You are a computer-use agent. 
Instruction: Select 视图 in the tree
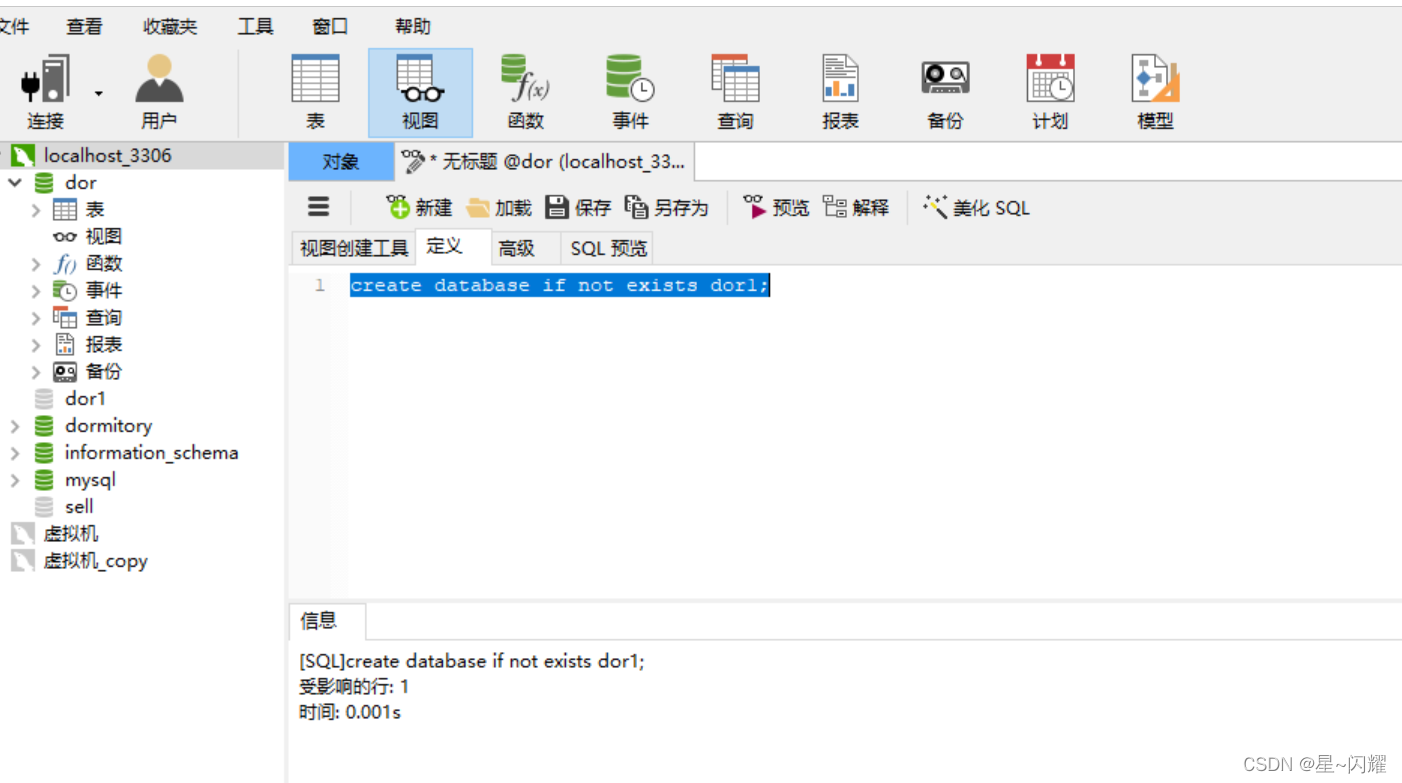point(103,236)
